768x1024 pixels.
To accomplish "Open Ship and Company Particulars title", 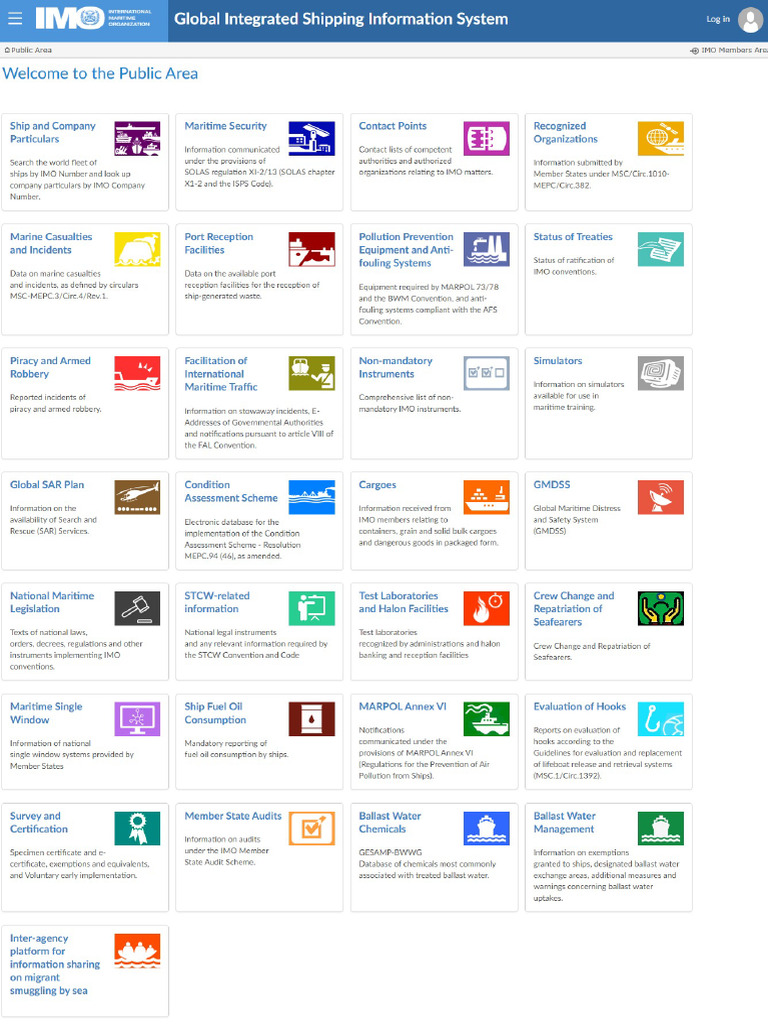I will [x=52, y=133].
